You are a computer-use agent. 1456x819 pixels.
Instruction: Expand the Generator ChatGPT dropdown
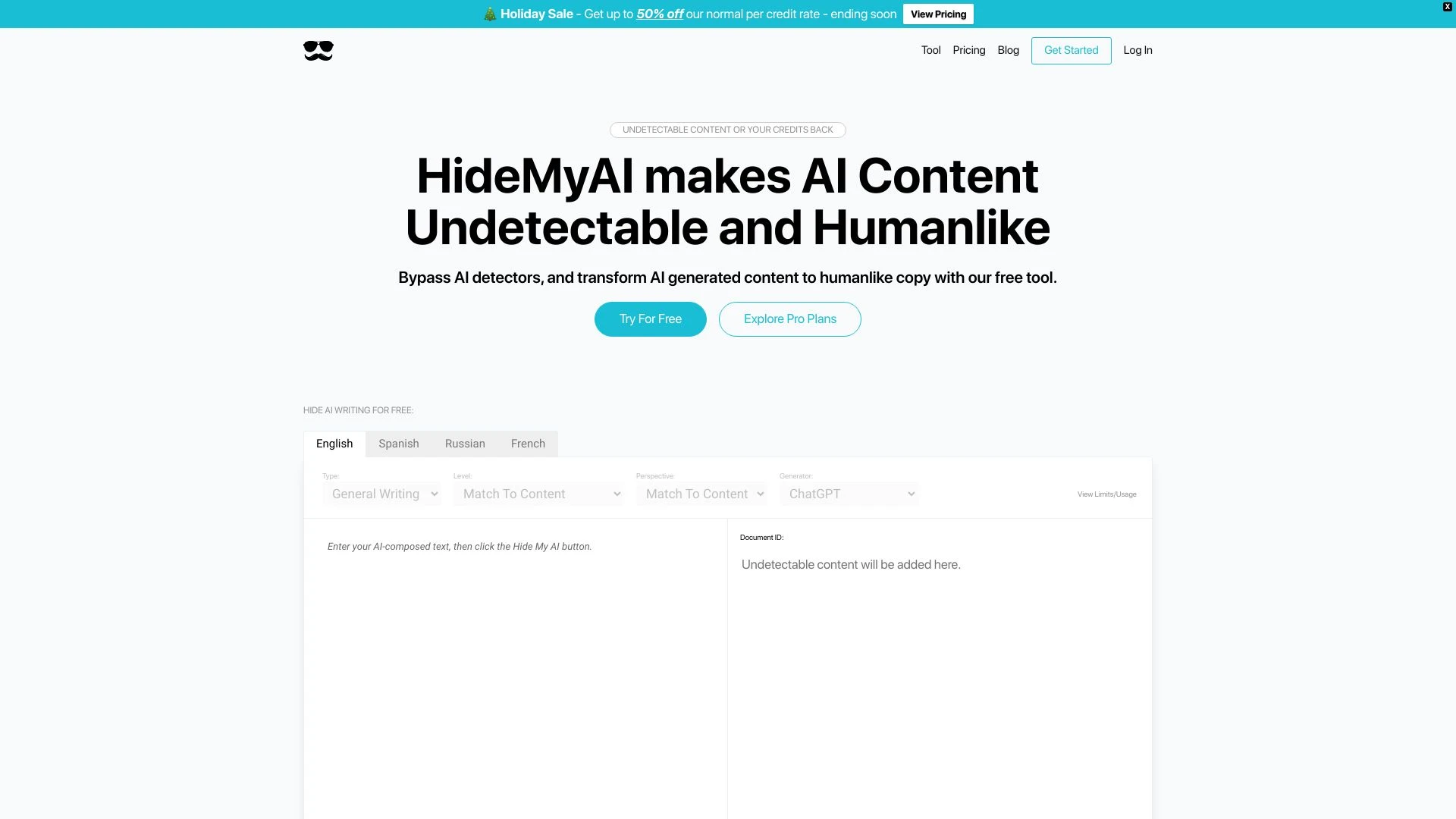click(849, 493)
